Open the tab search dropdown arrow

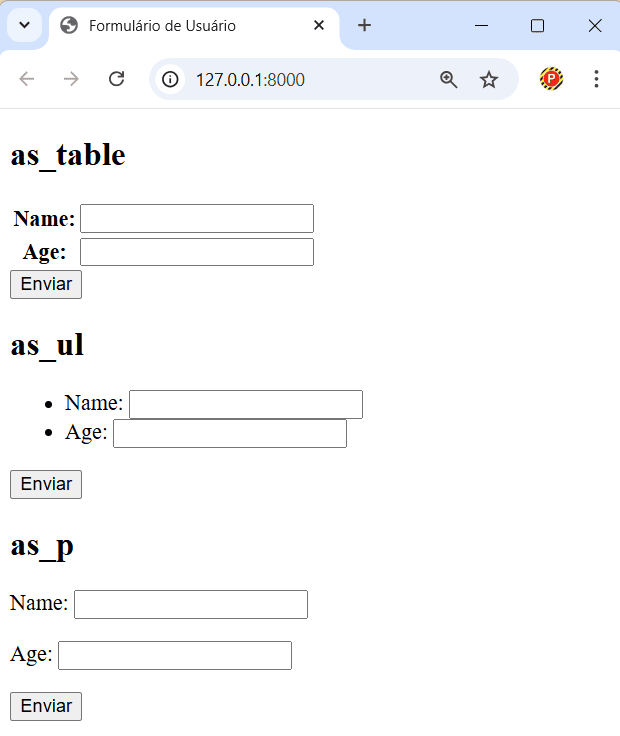[x=24, y=25]
